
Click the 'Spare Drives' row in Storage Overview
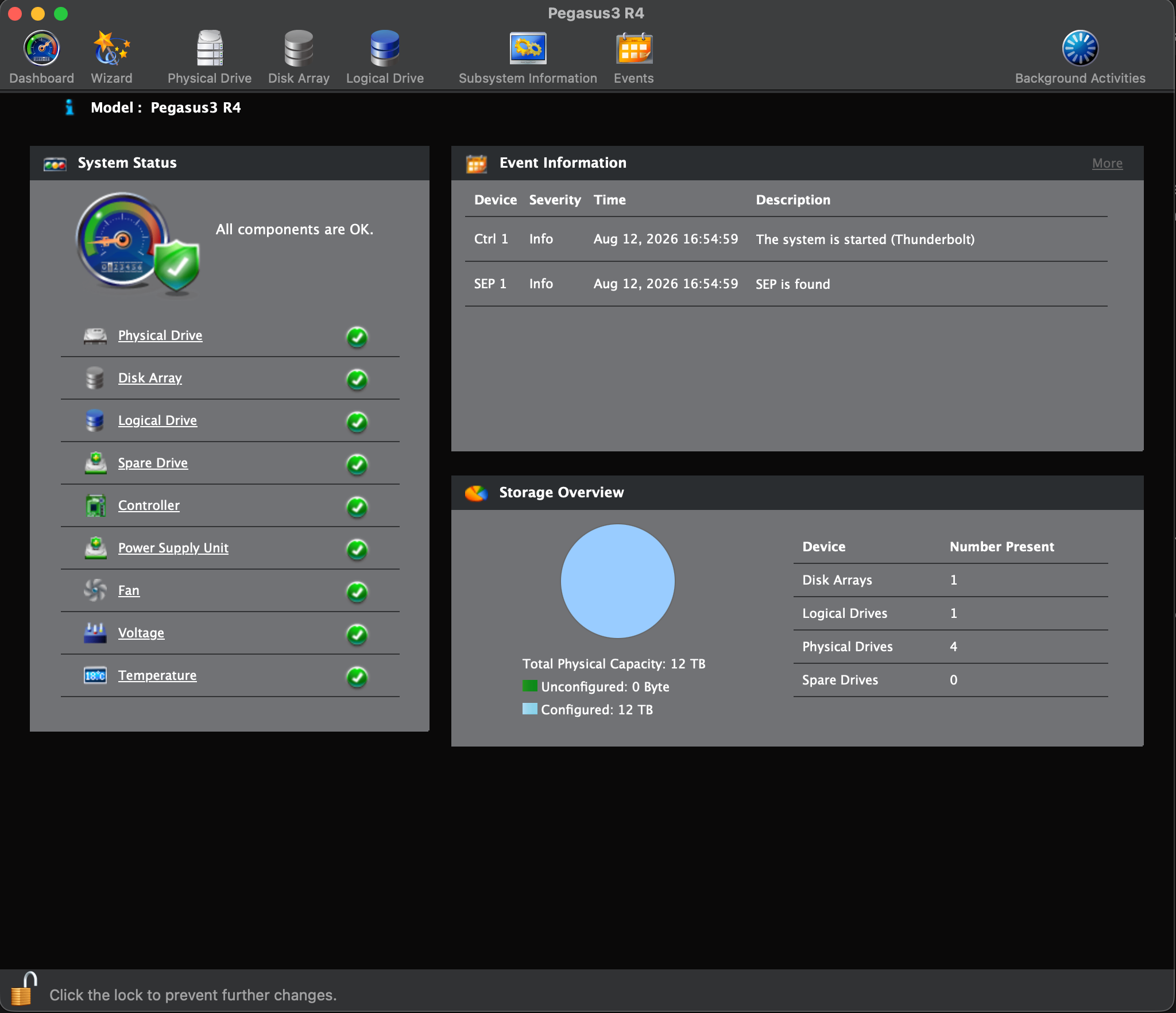click(x=951, y=680)
